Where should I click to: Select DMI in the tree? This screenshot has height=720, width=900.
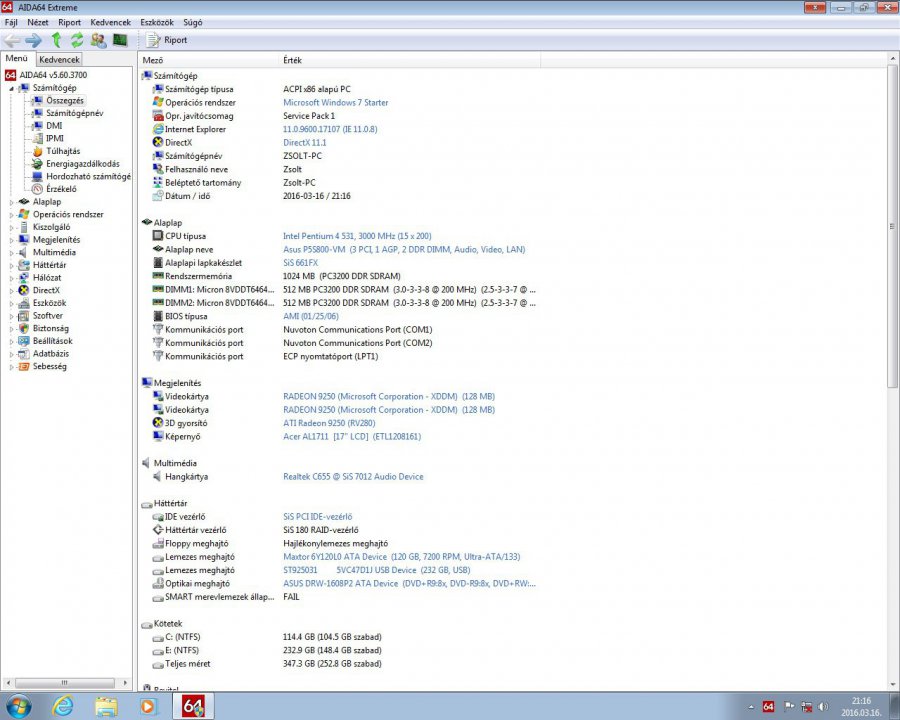[54, 126]
